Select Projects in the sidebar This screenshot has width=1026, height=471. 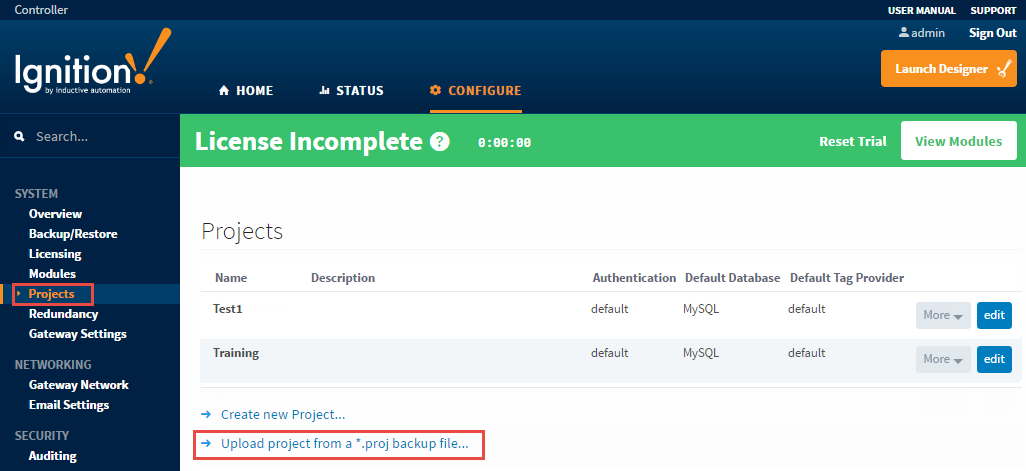tap(52, 294)
